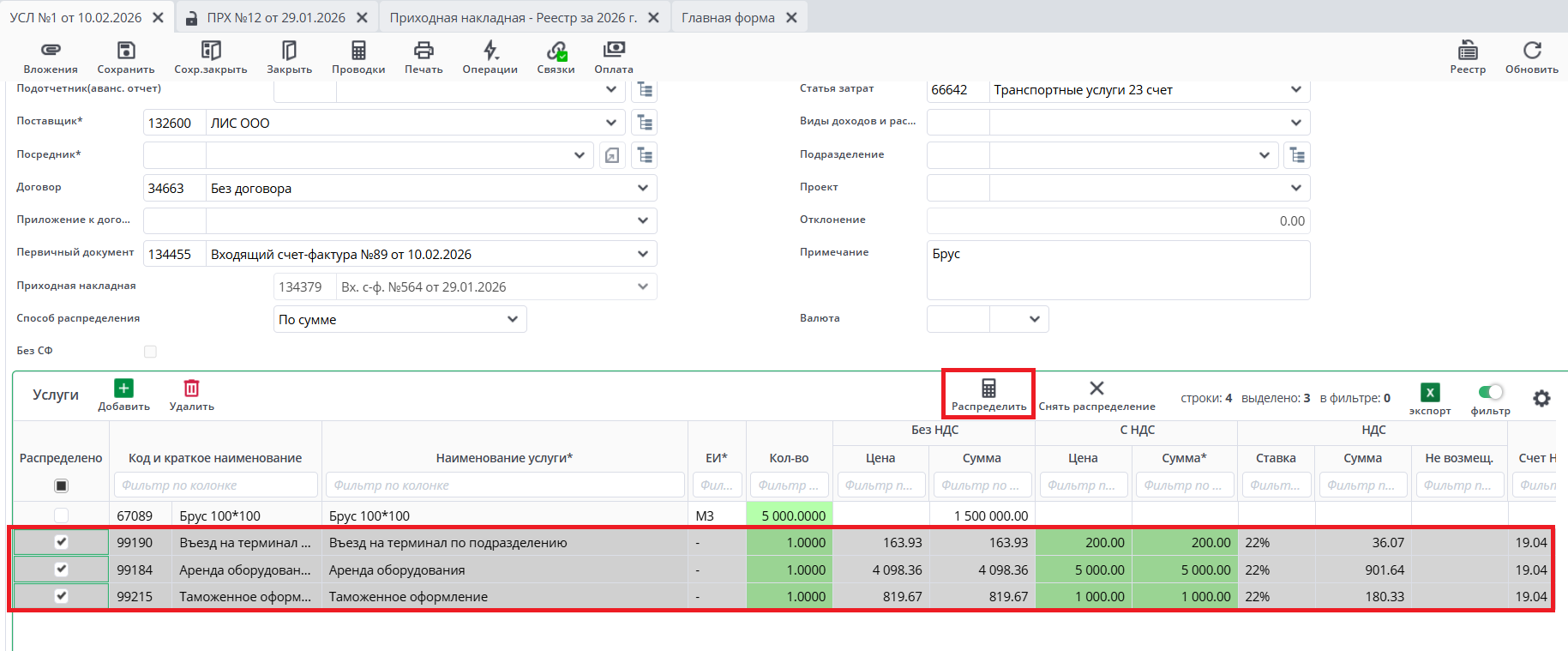Open Операции lightning menu

pyautogui.click(x=490, y=51)
